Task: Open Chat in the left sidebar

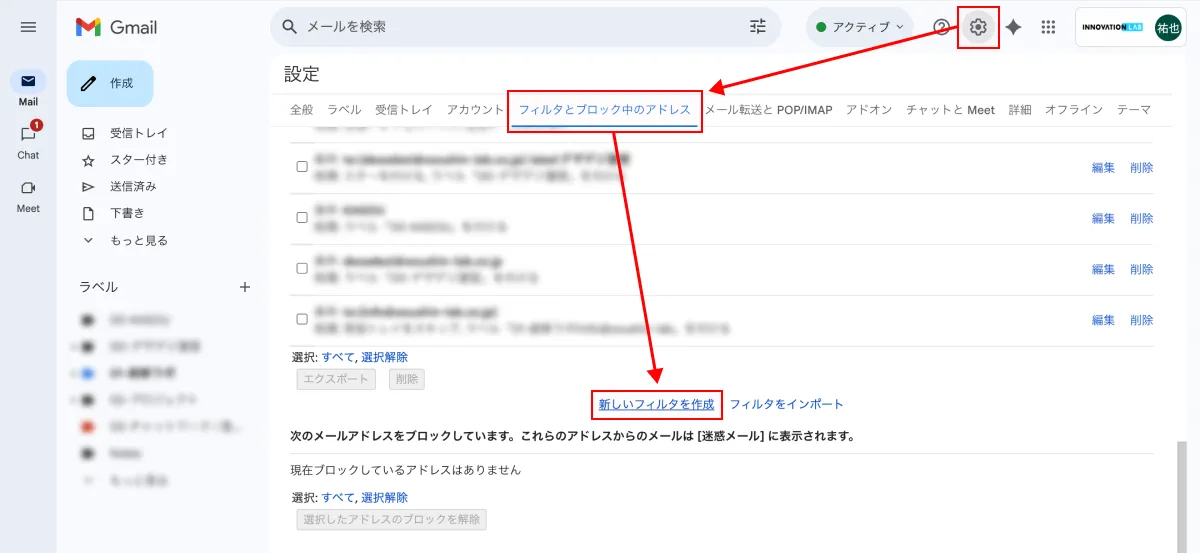Action: [28, 141]
